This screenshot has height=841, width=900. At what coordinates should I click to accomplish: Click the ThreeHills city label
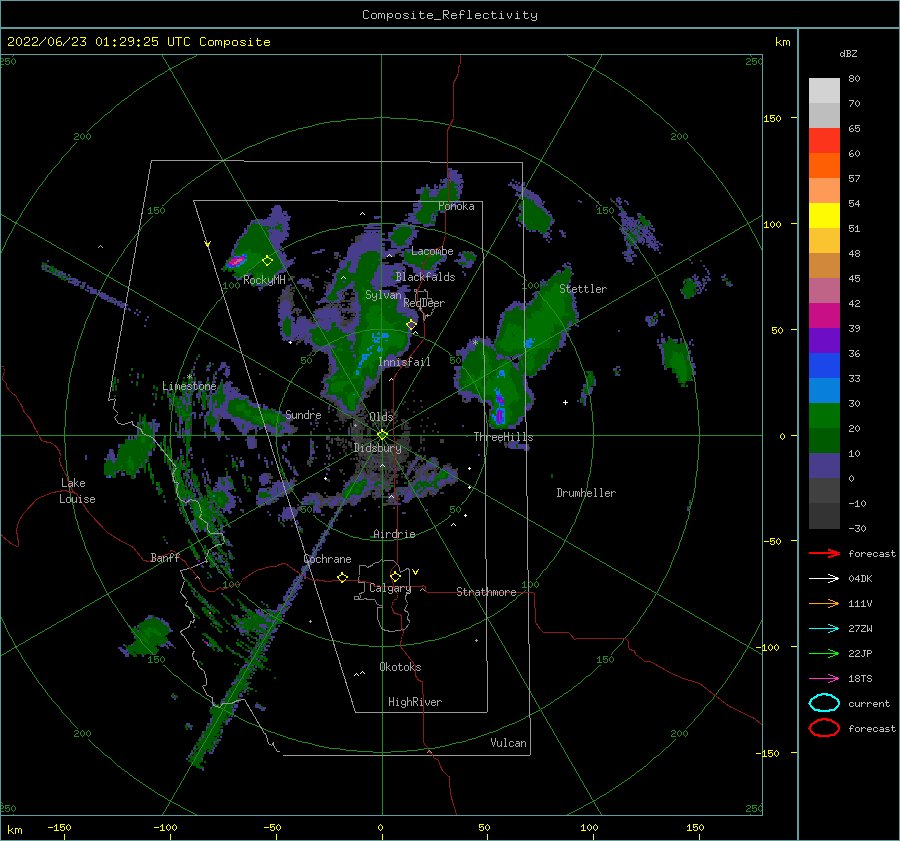pyautogui.click(x=503, y=437)
